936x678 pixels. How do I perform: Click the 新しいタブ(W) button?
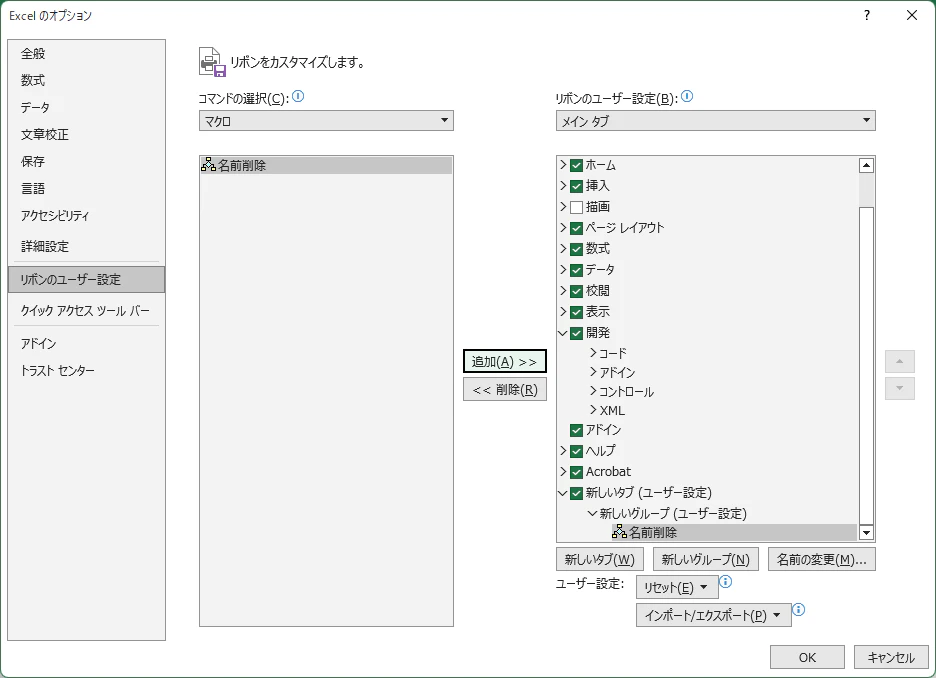coord(600,559)
